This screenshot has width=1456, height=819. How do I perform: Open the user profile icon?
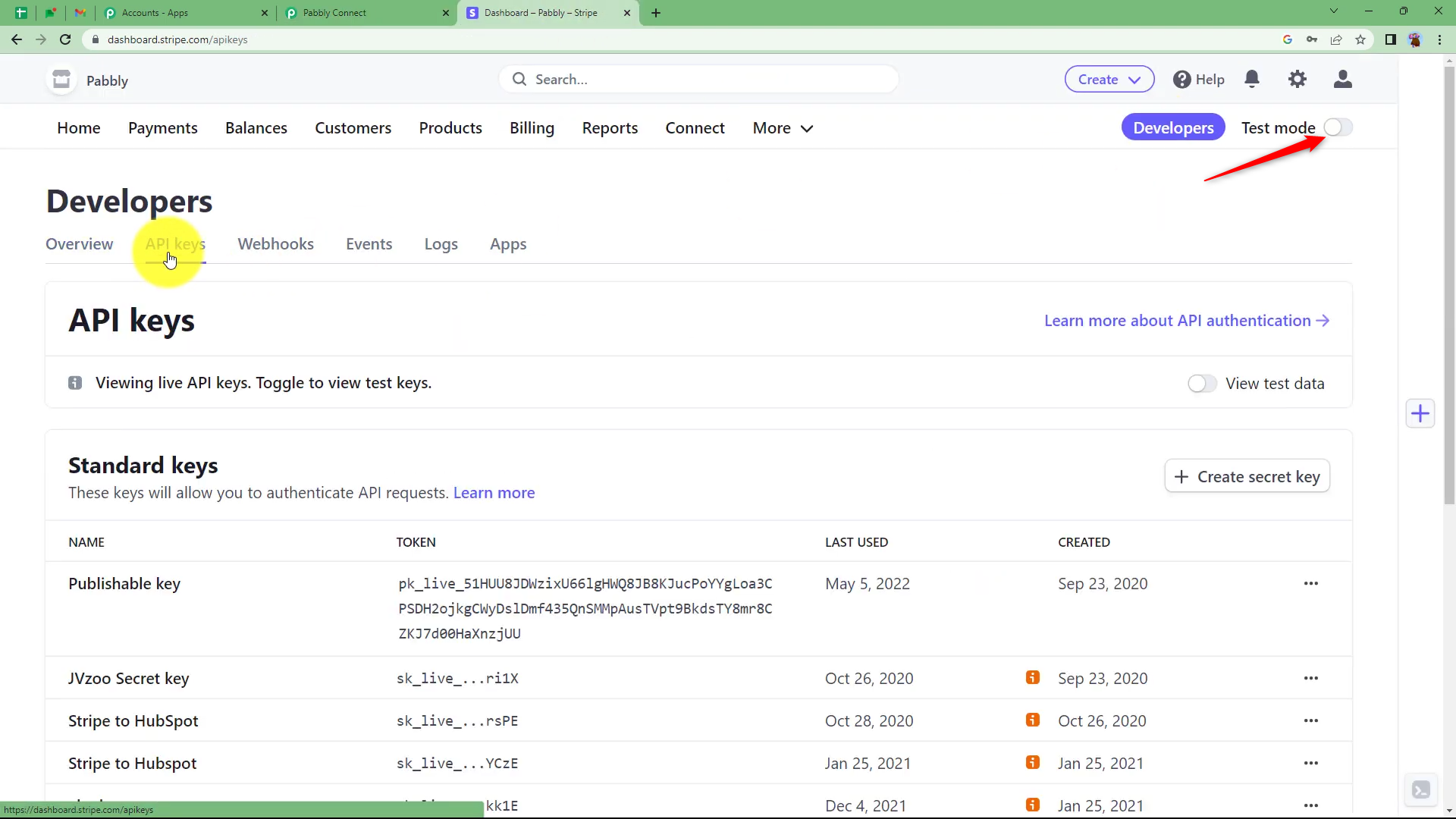pyautogui.click(x=1342, y=80)
